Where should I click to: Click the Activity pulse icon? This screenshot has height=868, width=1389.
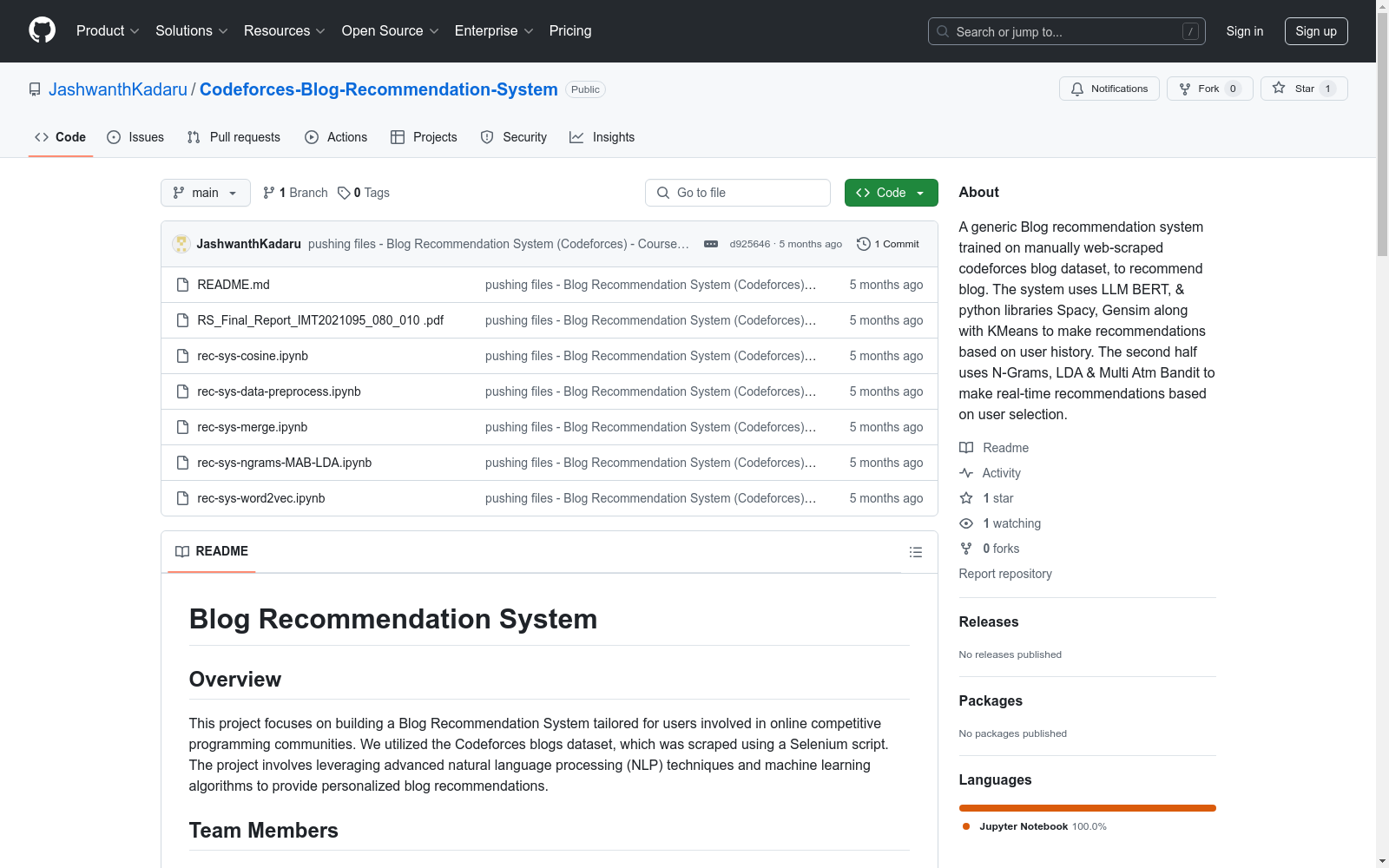click(x=966, y=473)
